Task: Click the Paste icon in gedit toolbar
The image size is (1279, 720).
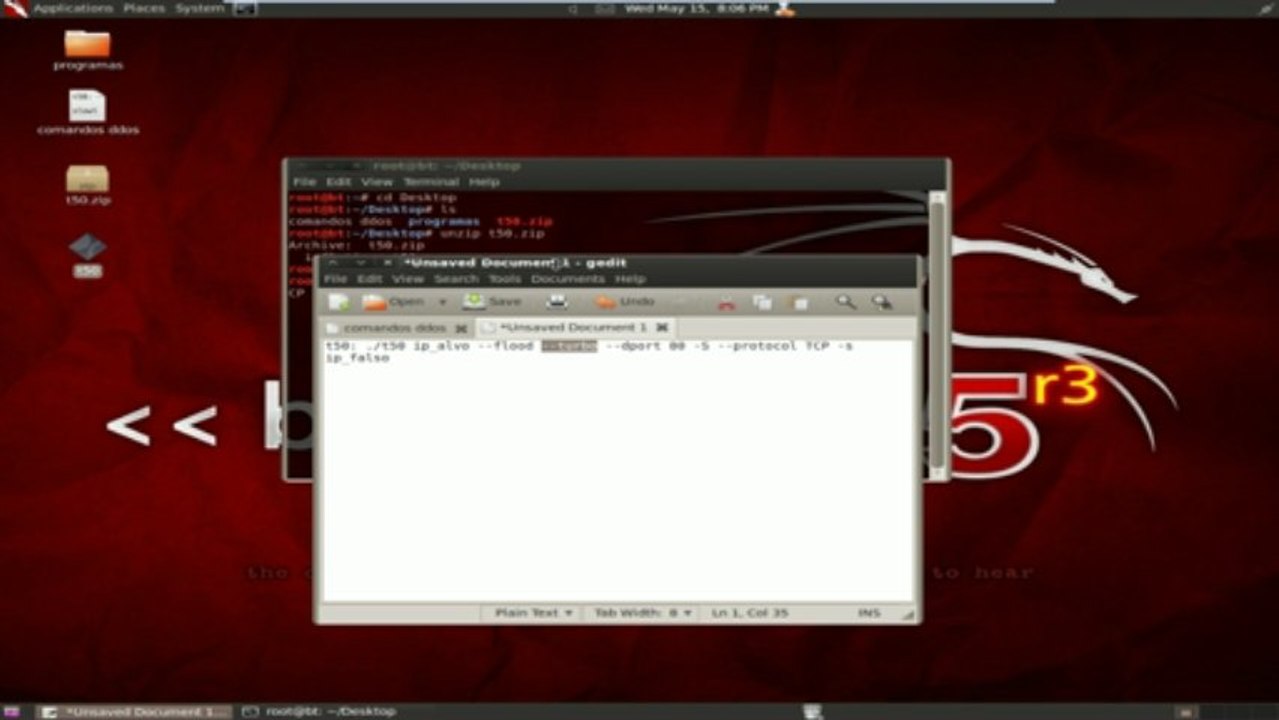Action: point(799,302)
